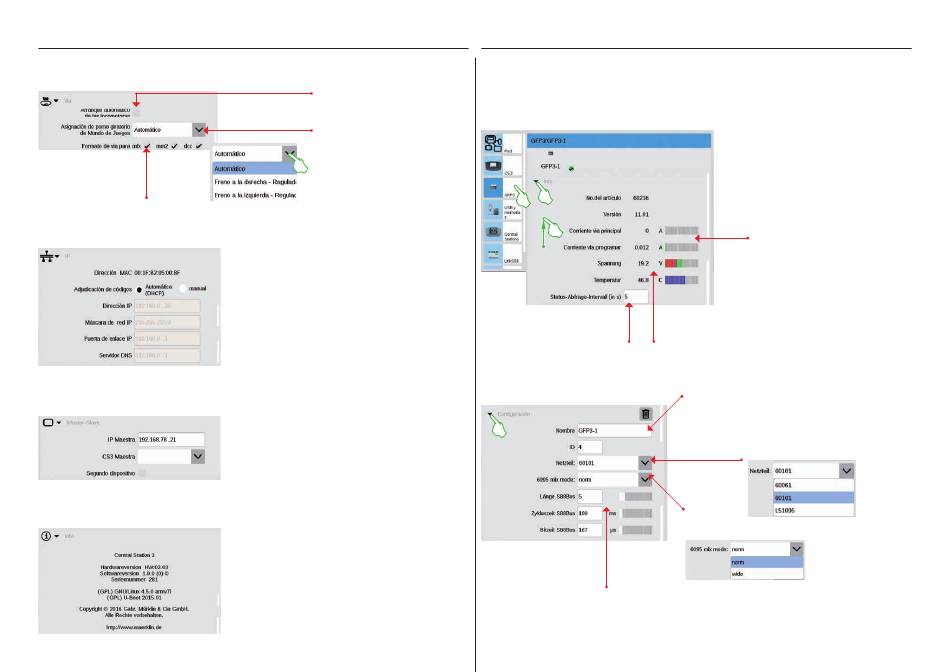Open the Netzteil dropdown in Configuración panel
The width and height of the screenshot is (950, 672).
click(645, 463)
